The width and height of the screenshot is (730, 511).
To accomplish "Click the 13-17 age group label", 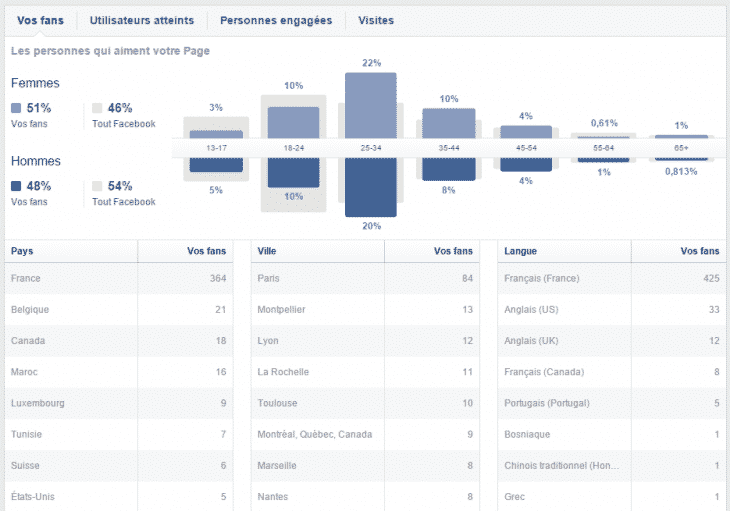I will [x=216, y=148].
